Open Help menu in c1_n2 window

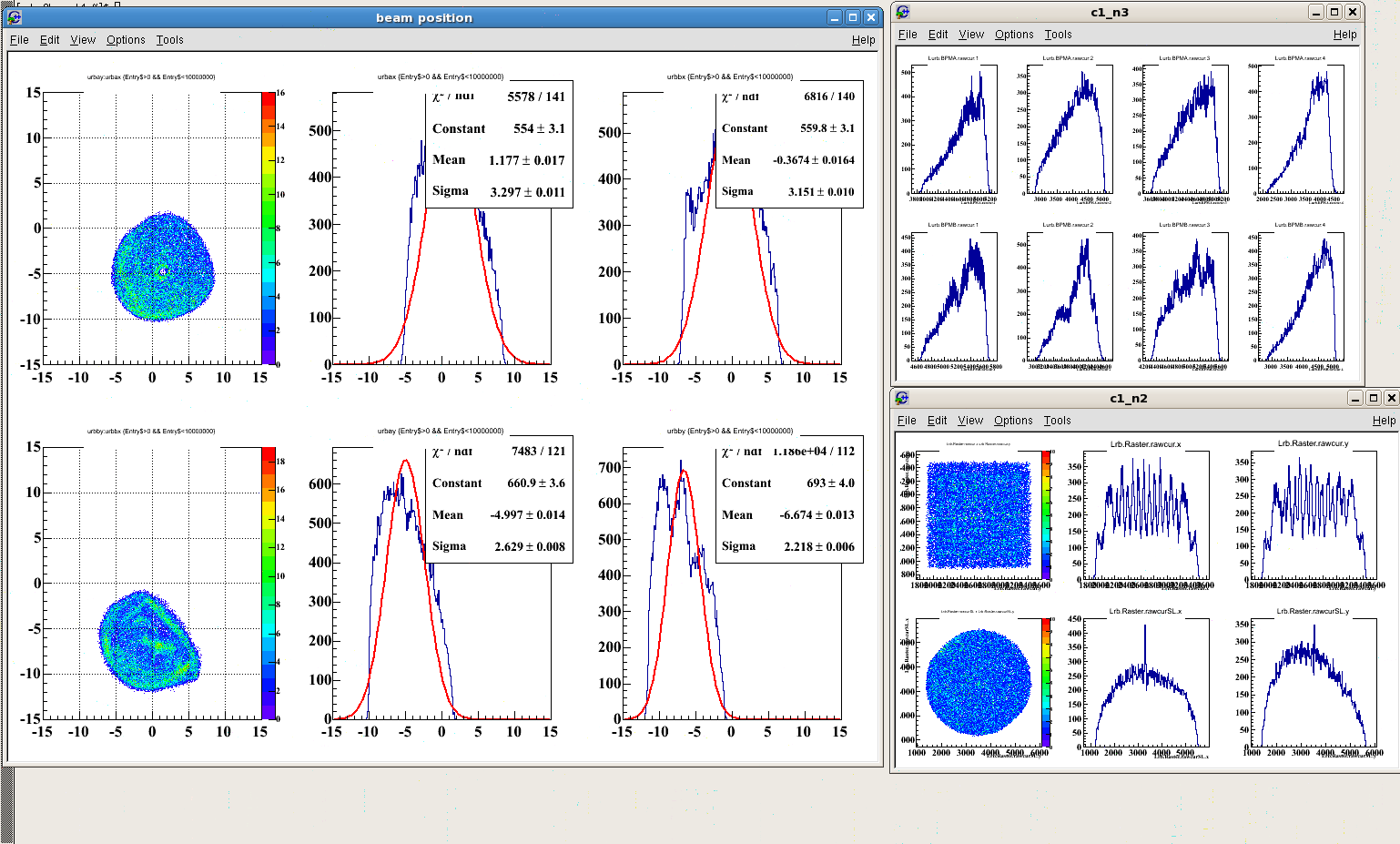pos(1385,421)
